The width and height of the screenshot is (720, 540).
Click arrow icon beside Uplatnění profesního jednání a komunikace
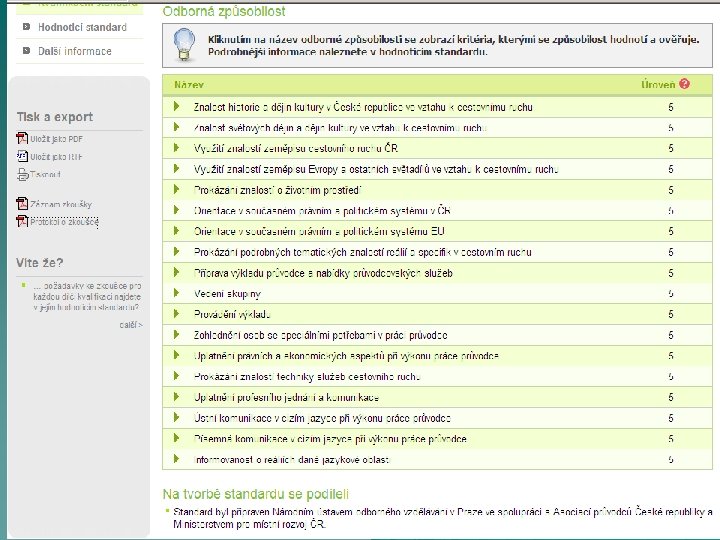point(177,397)
